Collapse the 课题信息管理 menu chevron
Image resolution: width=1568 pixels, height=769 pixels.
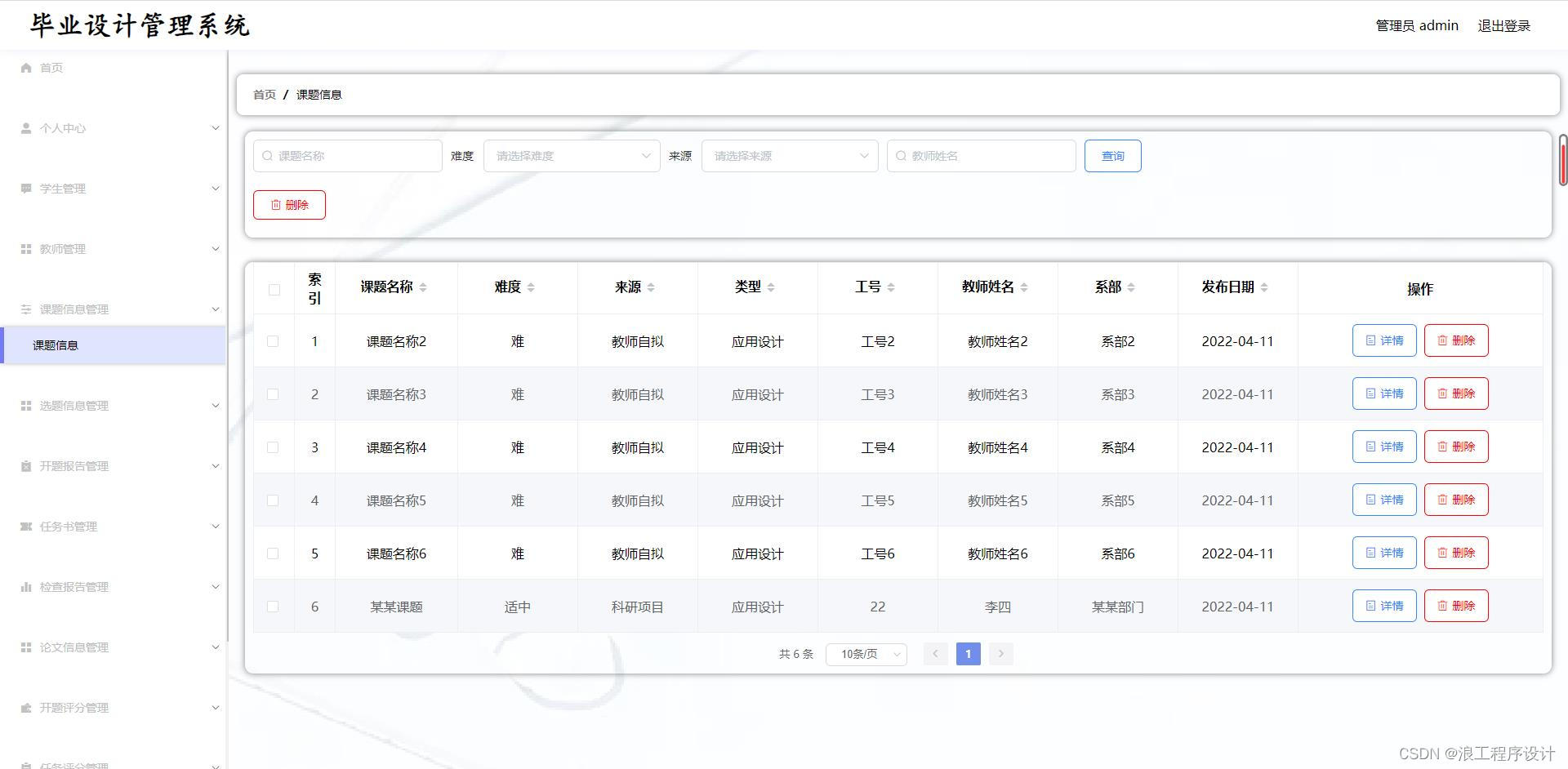tap(216, 309)
